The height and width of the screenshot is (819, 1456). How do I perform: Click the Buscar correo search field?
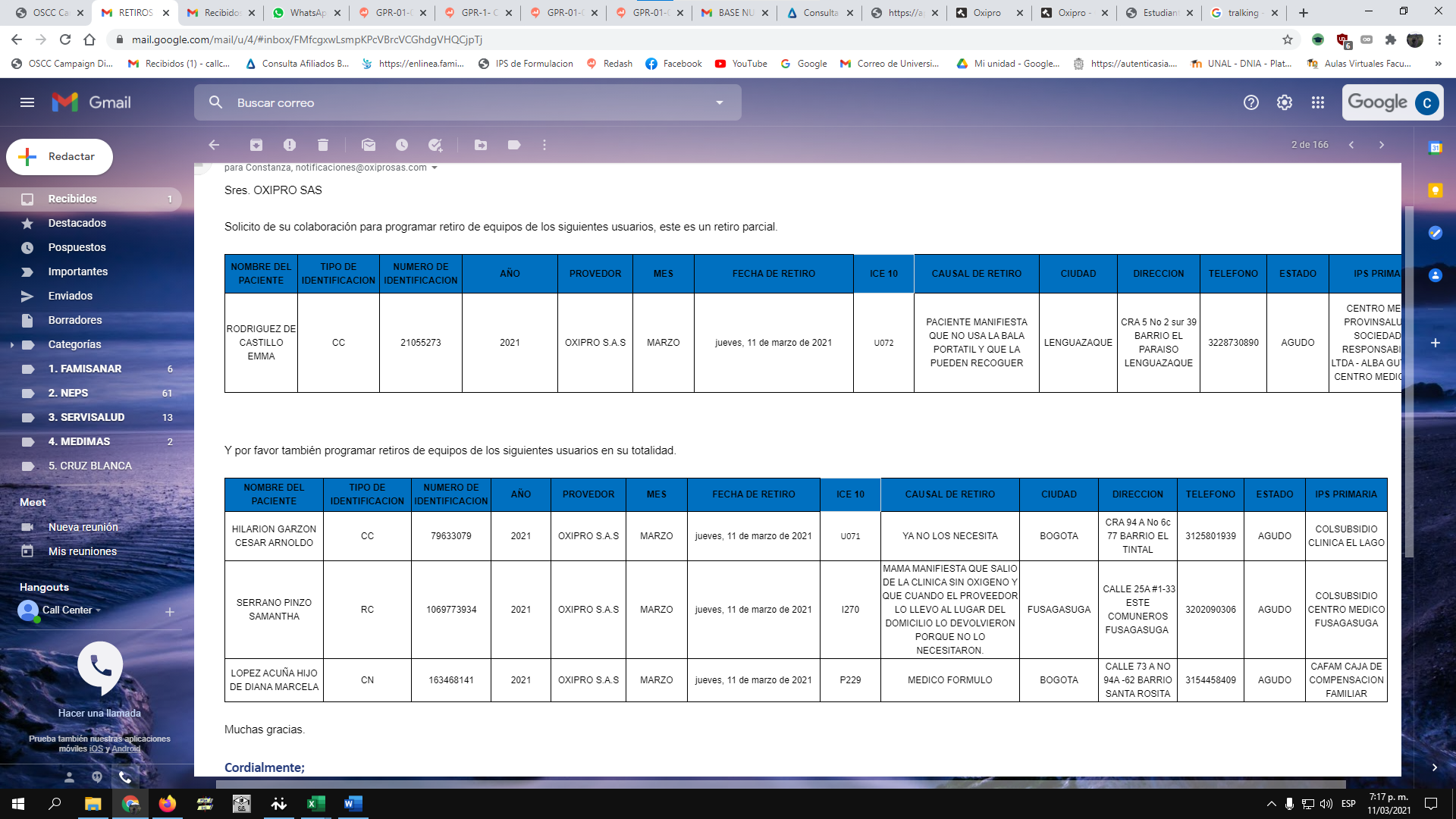(467, 102)
